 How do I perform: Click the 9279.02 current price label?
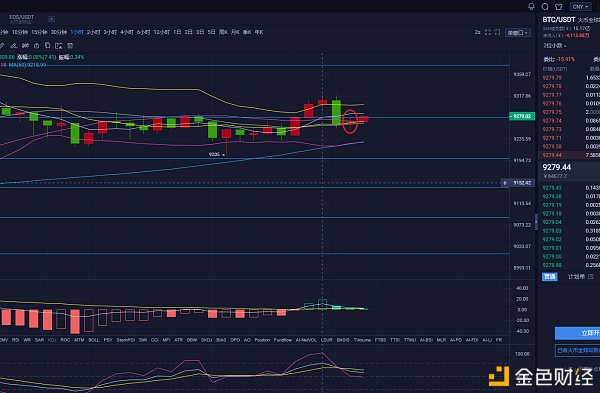(x=522, y=116)
